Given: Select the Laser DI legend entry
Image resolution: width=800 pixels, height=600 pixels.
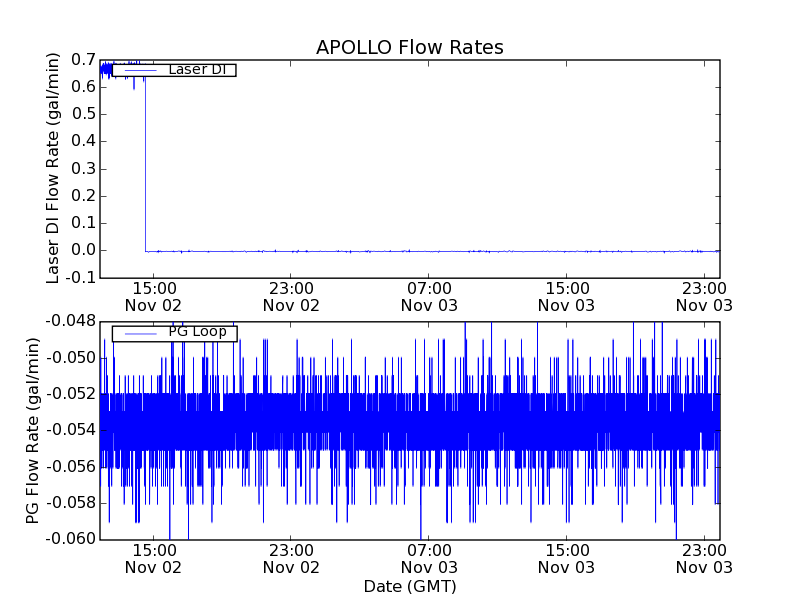Looking at the screenshot, I should 197,70.
